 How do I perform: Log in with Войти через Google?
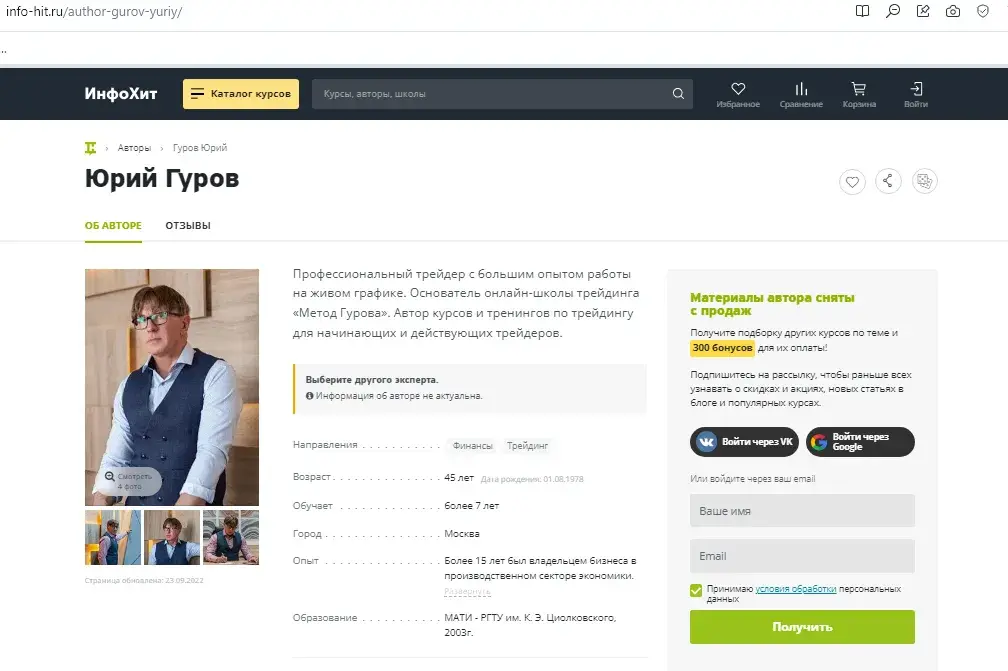click(860, 442)
